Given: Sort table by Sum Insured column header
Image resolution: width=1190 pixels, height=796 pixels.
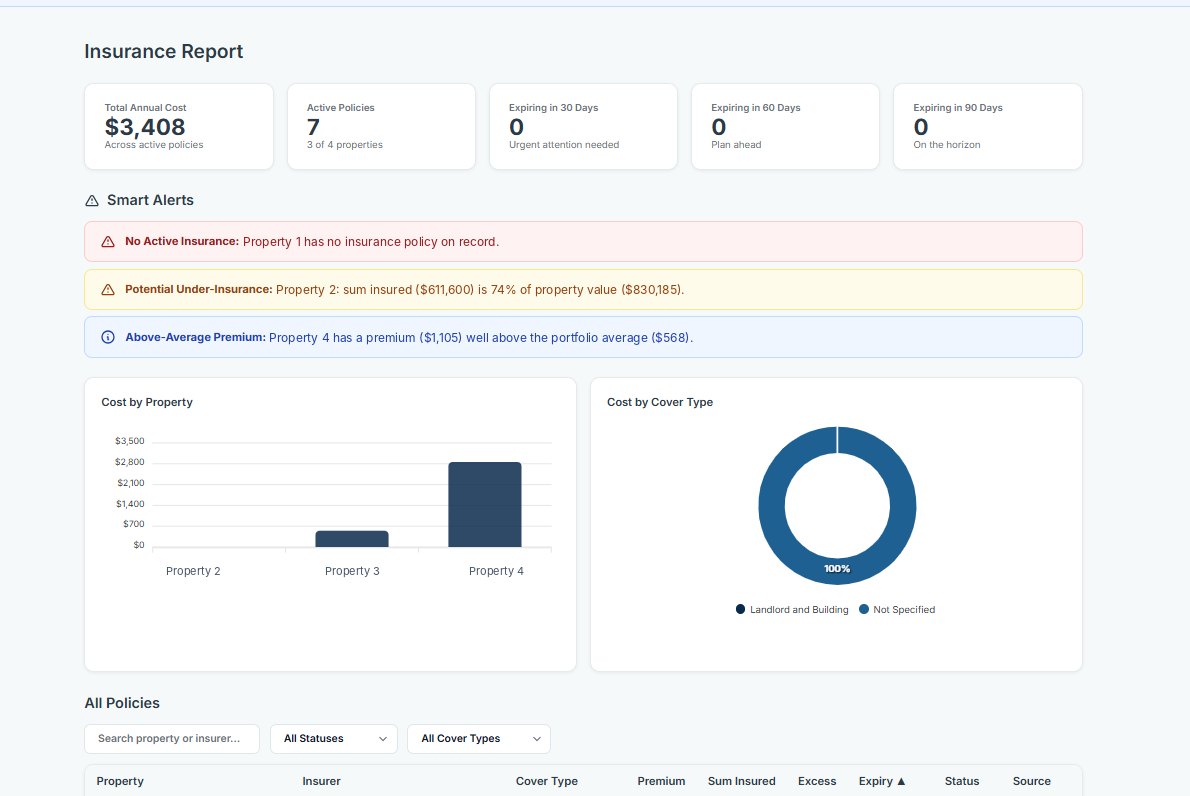Looking at the screenshot, I should [741, 781].
